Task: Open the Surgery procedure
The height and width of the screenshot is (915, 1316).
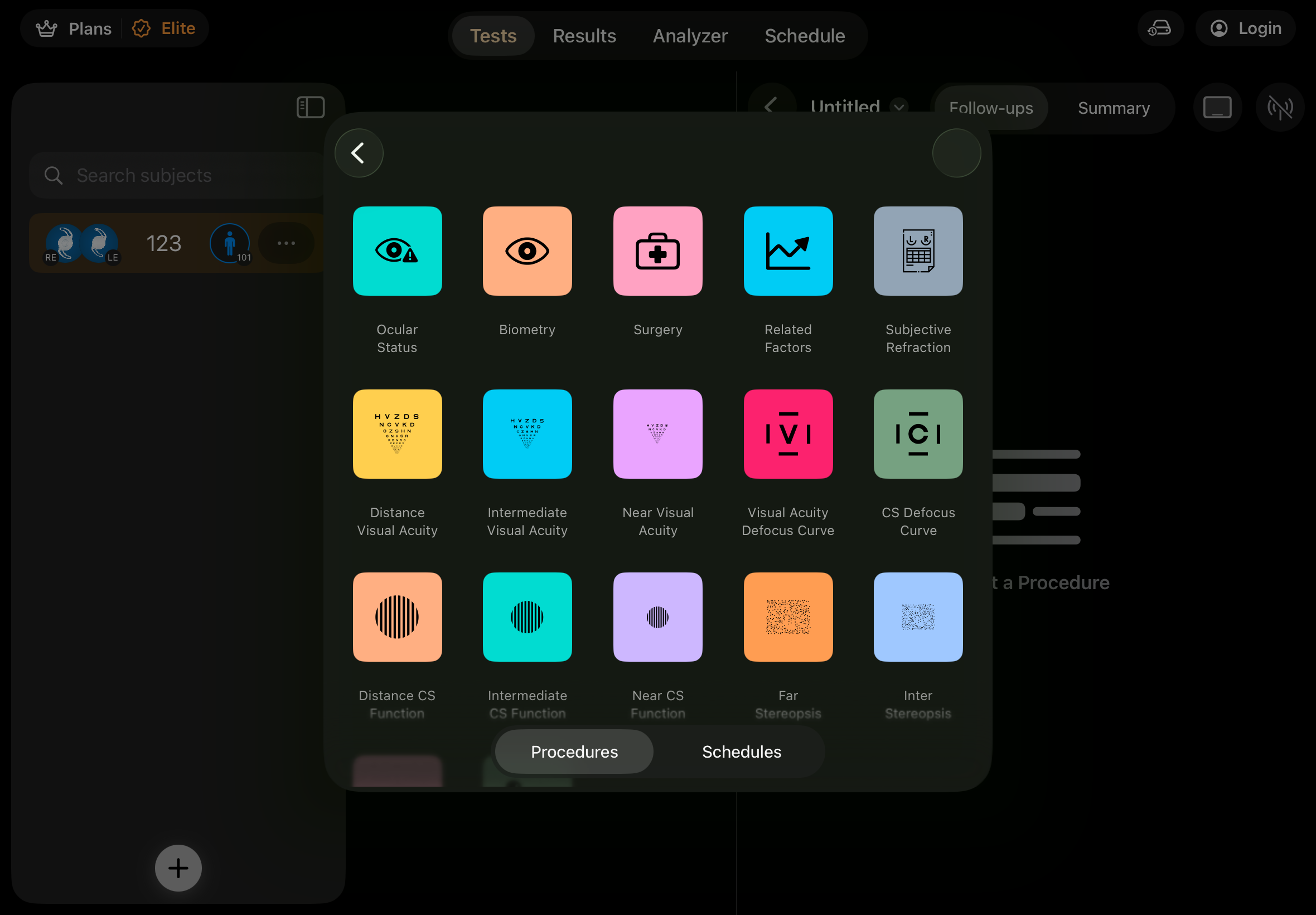Action: (657, 251)
